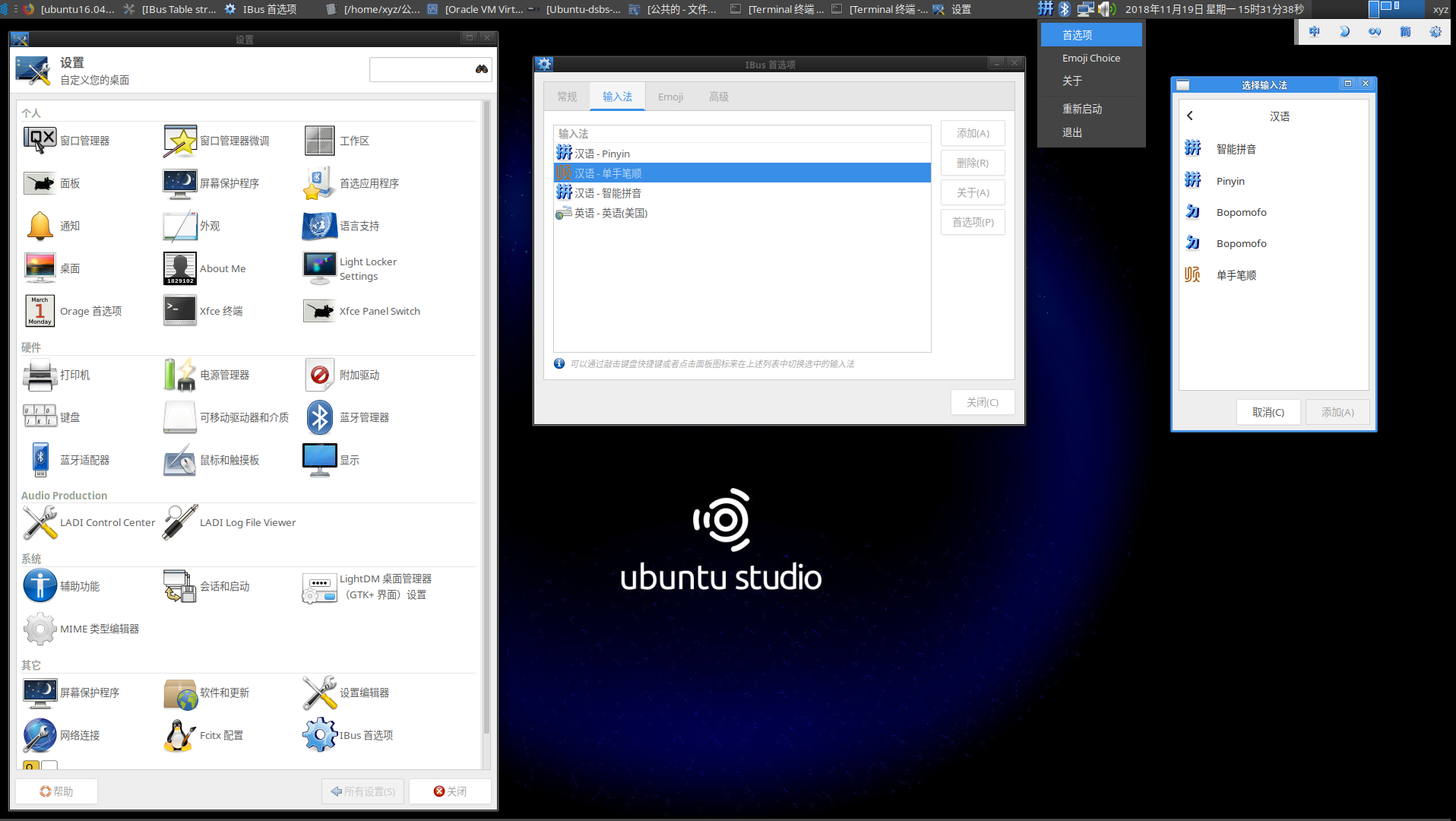Open Xfce Panel Switch
The height and width of the screenshot is (821, 1456).
pos(362,311)
